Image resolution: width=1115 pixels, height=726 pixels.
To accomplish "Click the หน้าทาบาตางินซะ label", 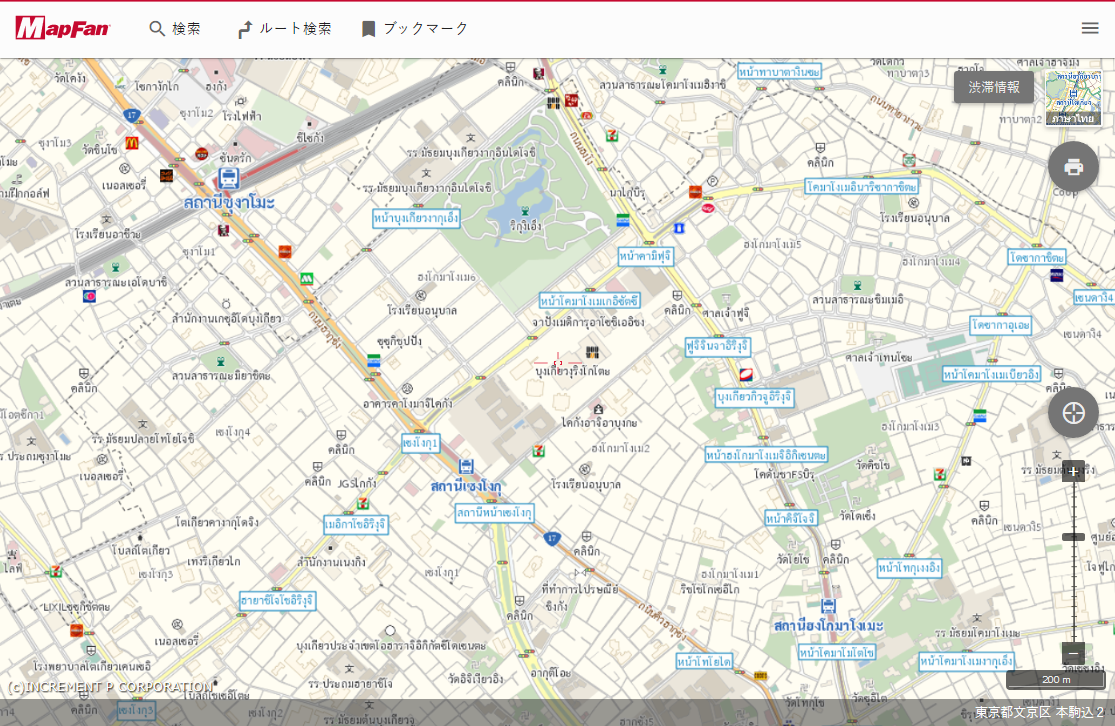I will [x=779, y=71].
